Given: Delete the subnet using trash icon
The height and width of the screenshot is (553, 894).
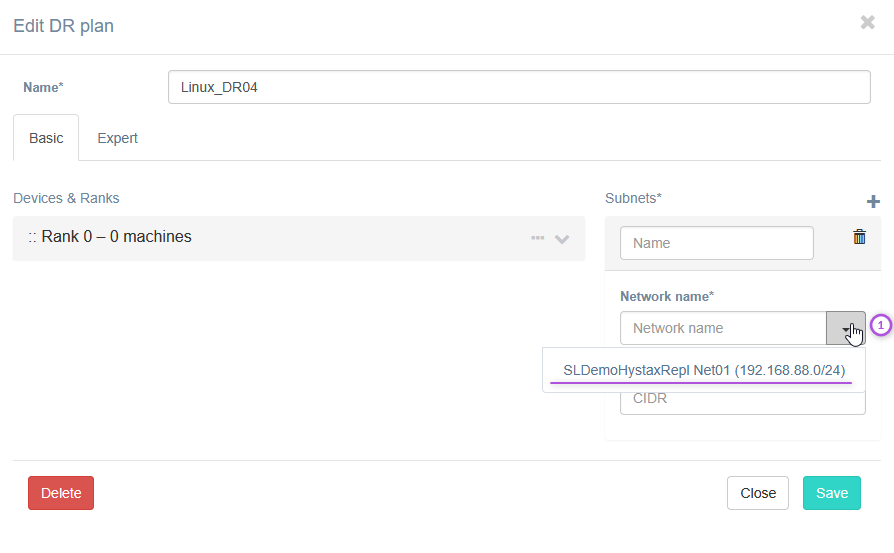Looking at the screenshot, I should 859,237.
